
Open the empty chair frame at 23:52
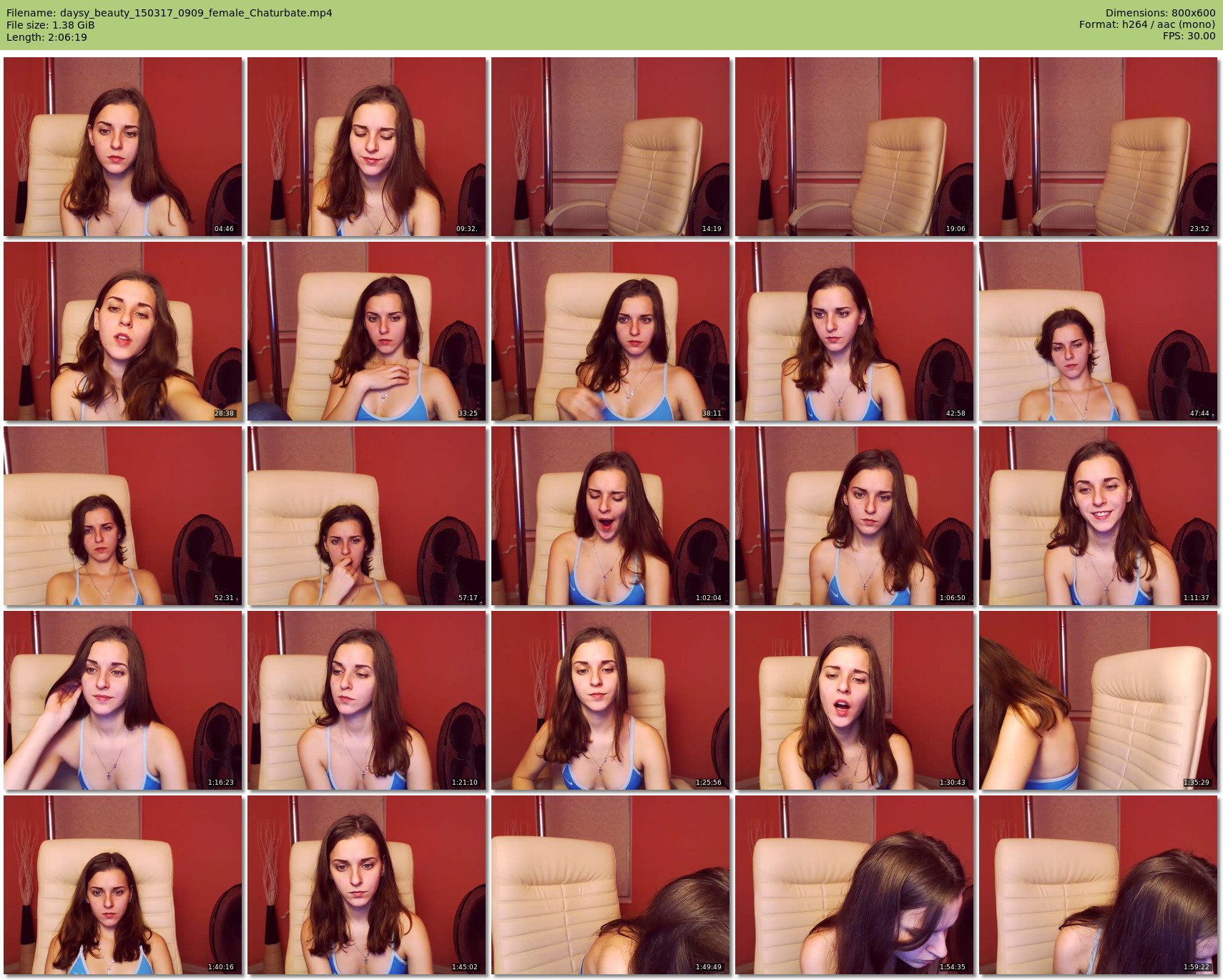point(1098,147)
